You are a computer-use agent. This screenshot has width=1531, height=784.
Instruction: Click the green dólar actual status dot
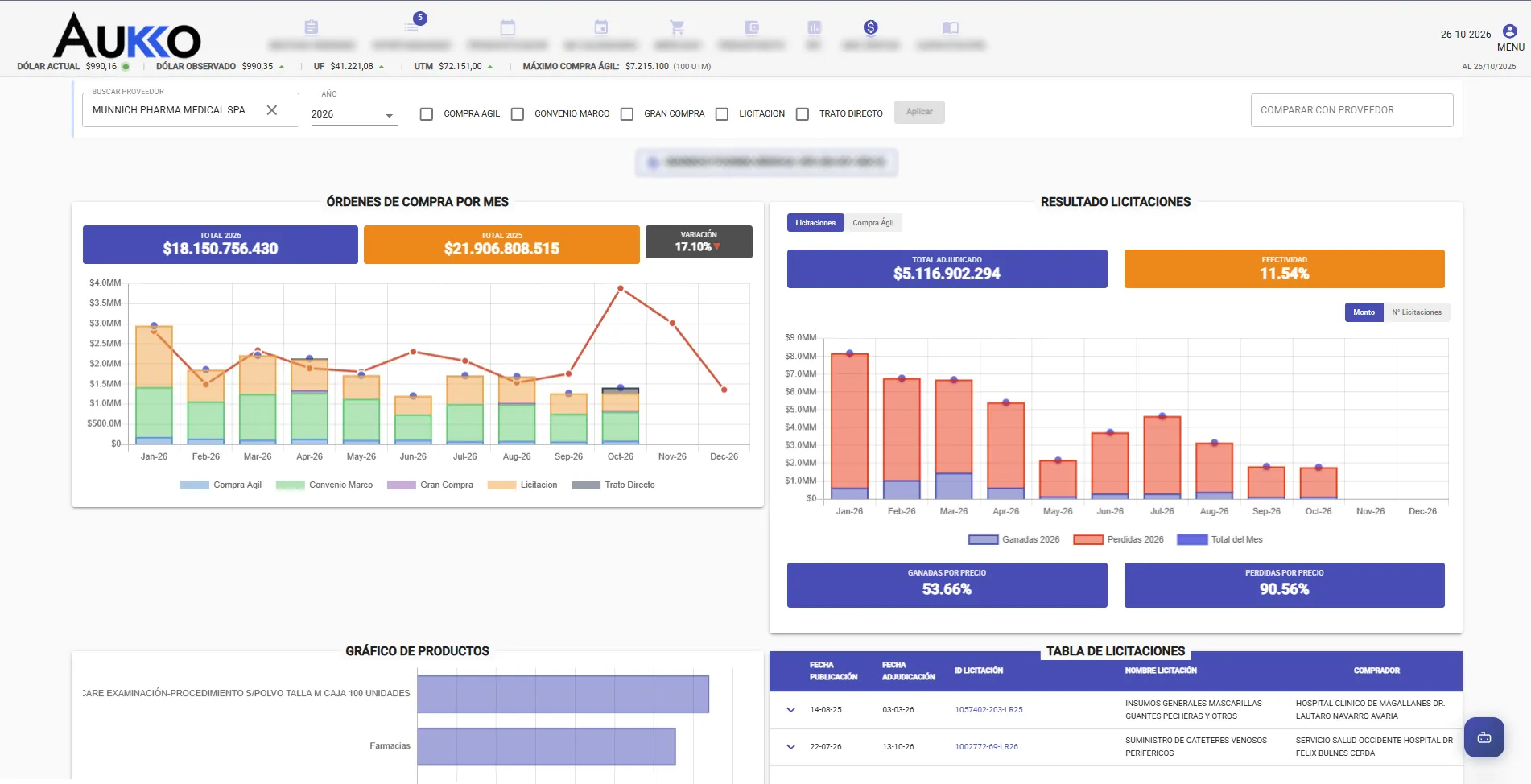(126, 67)
